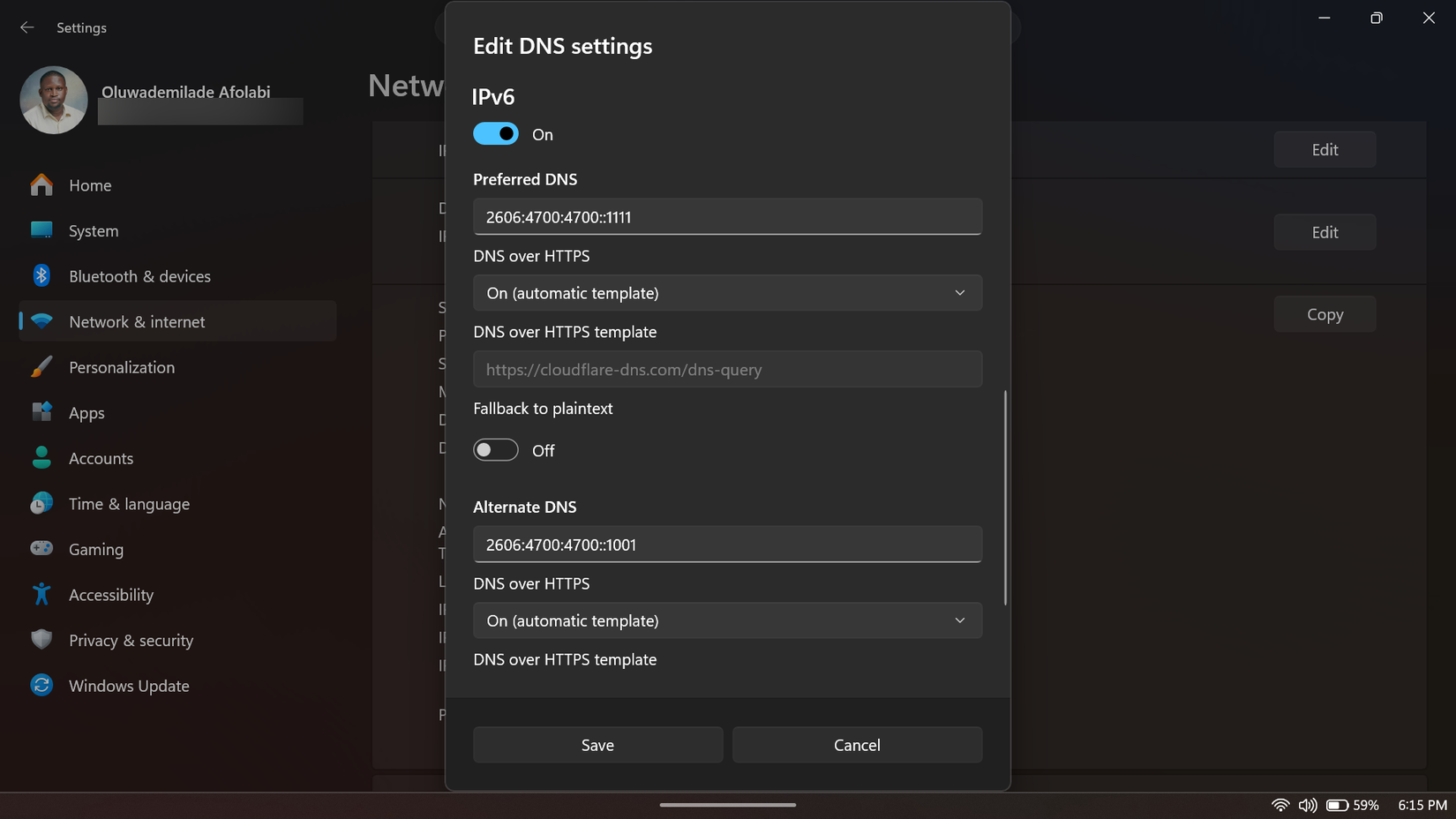Viewport: 1456px width, 819px height.
Task: Select Time & language from sidebar
Action: coord(129,504)
